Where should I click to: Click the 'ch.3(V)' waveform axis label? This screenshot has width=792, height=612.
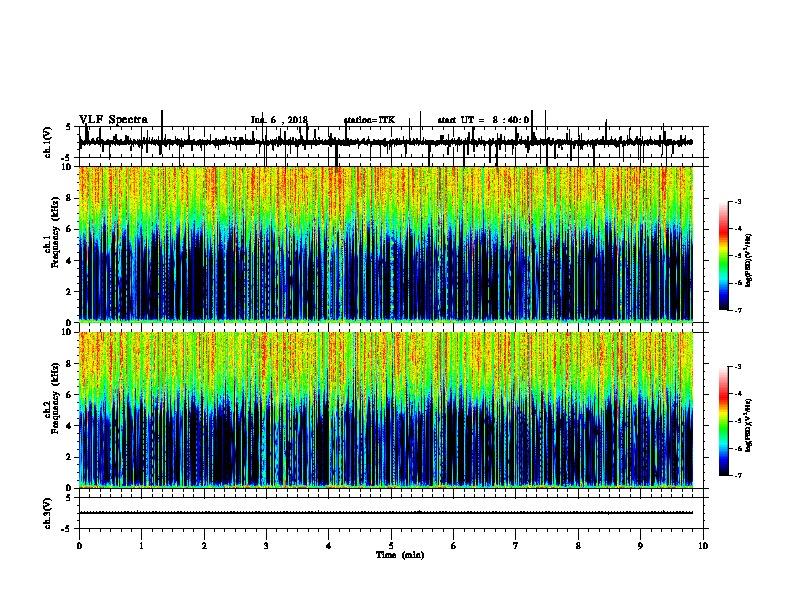[48, 513]
